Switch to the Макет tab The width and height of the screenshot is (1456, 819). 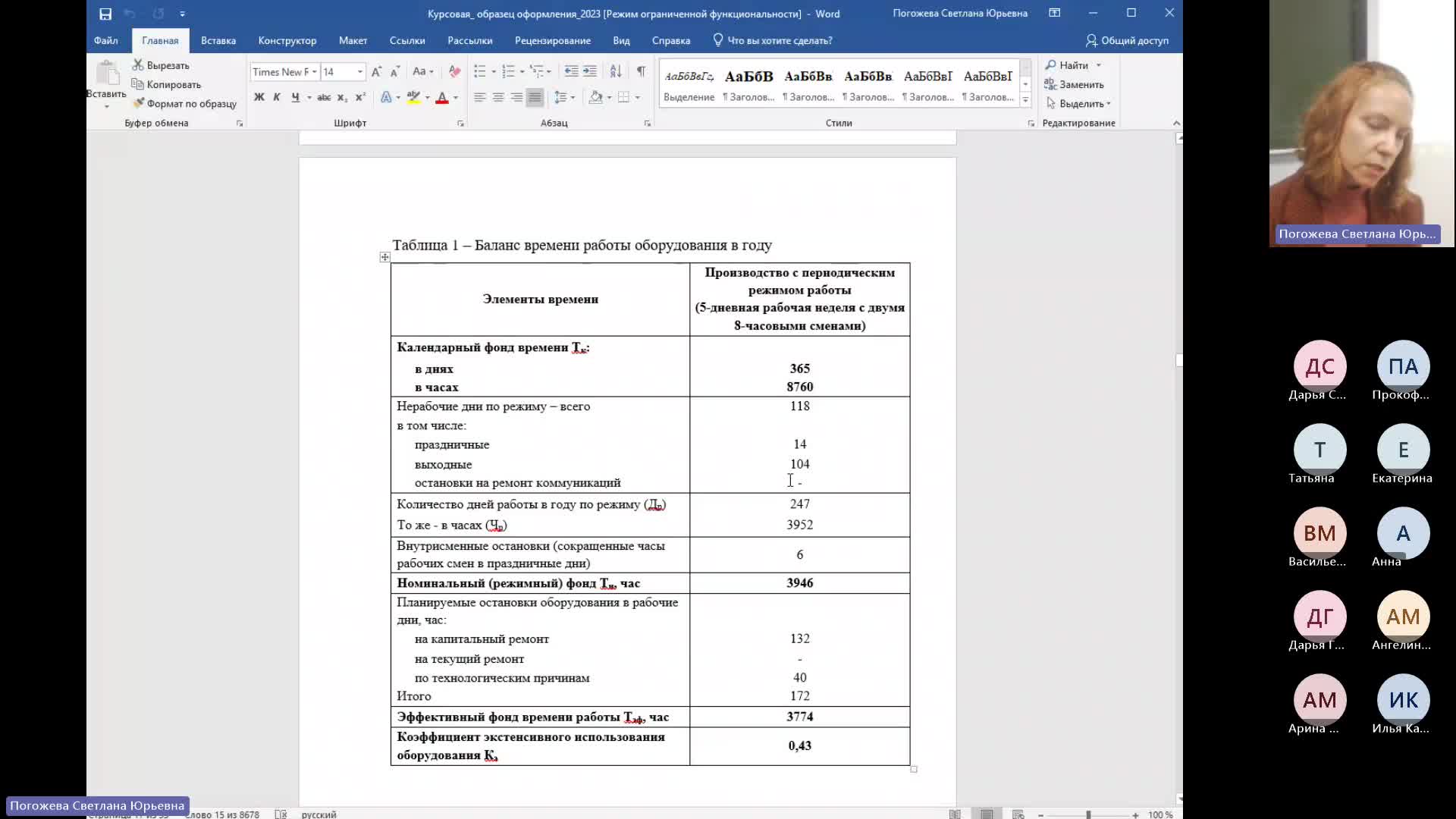[x=353, y=40]
